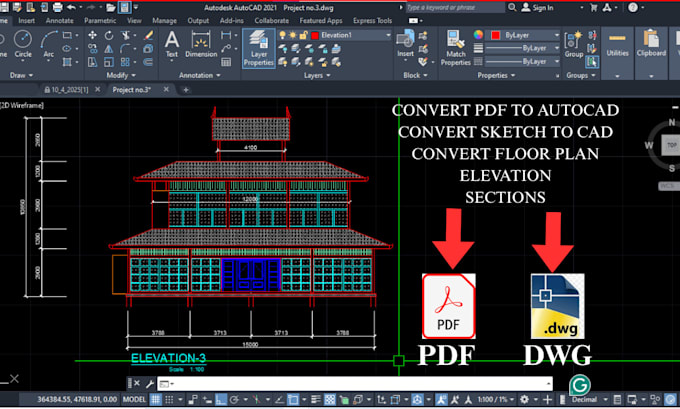The height and width of the screenshot is (409, 680).
Task: Expand the Layers panel
Action: pos(317,75)
